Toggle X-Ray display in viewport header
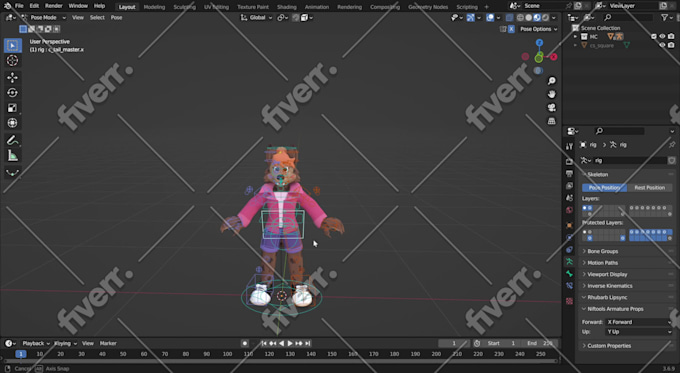 pyautogui.click(x=509, y=18)
